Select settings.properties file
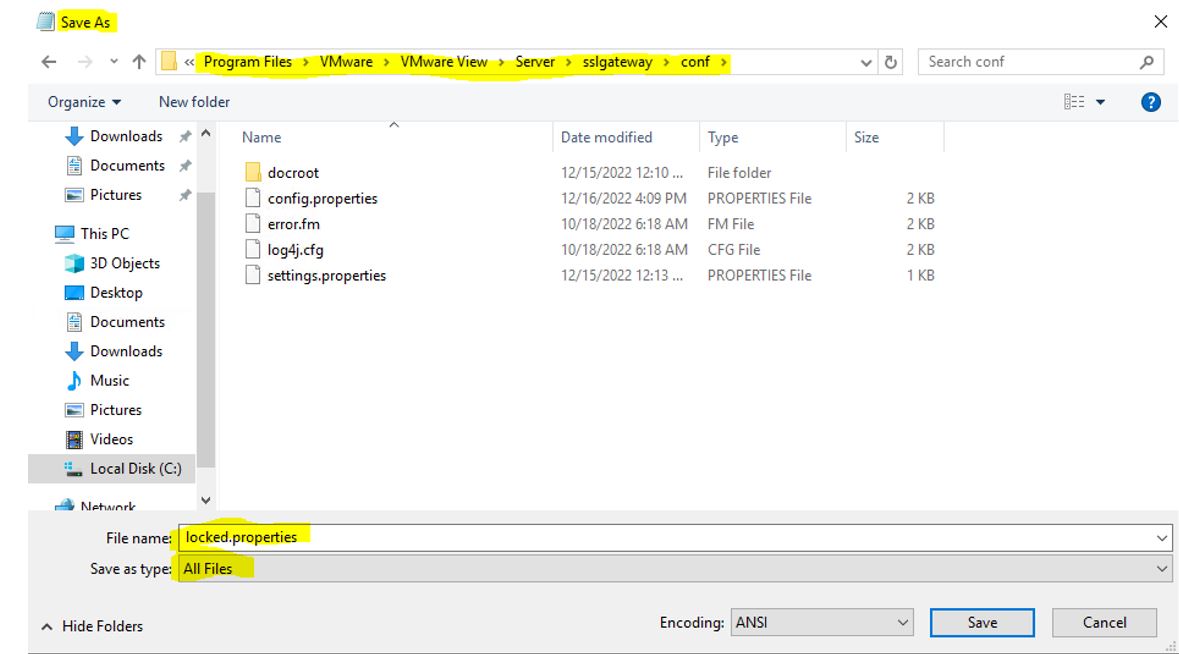Screen dimensions: 1179x654 tap(326, 275)
